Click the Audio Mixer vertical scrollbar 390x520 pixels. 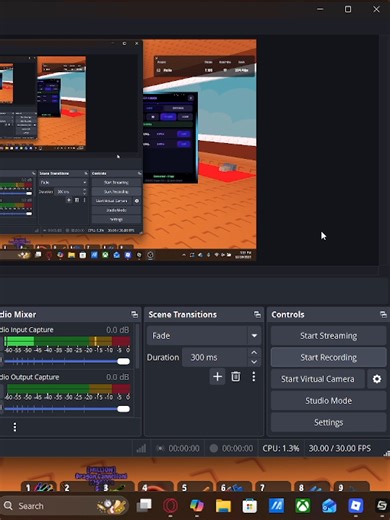pos(137,347)
